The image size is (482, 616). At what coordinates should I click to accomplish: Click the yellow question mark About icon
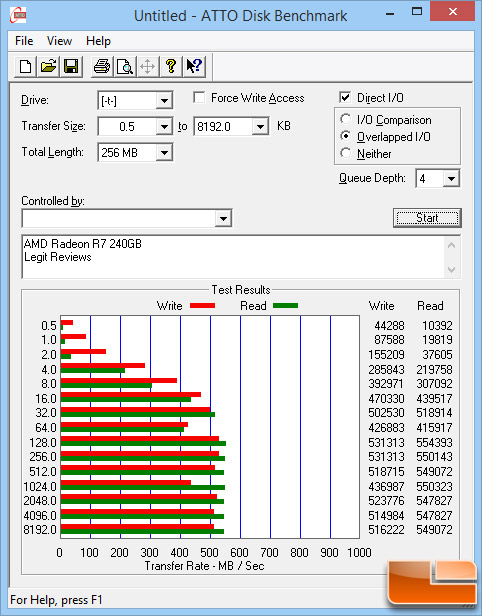tap(170, 66)
